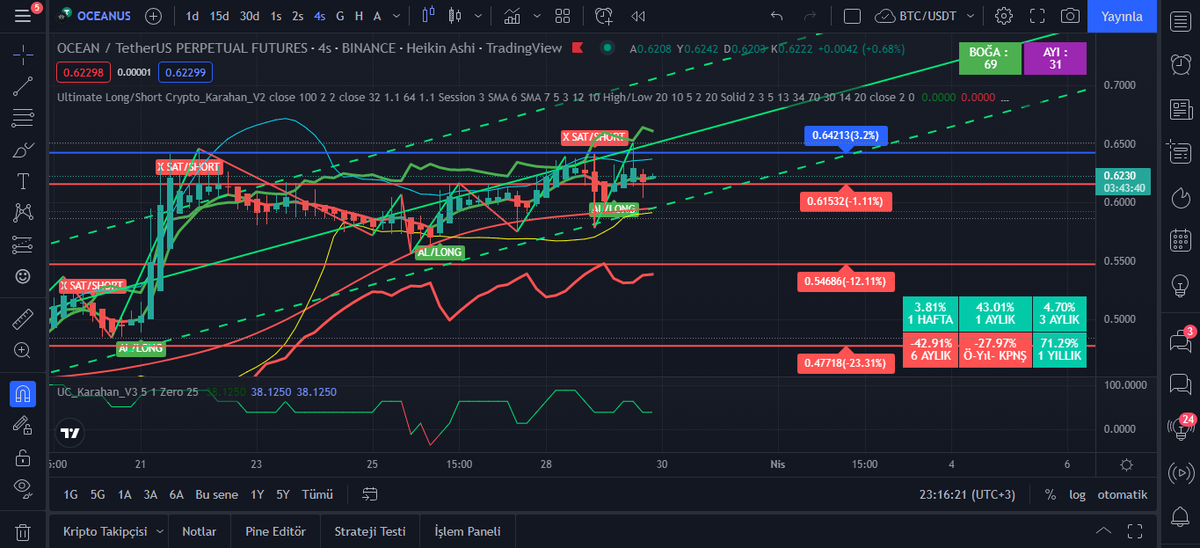1200x548 pixels.
Task: Open the chart patterns tool
Action: [23, 212]
